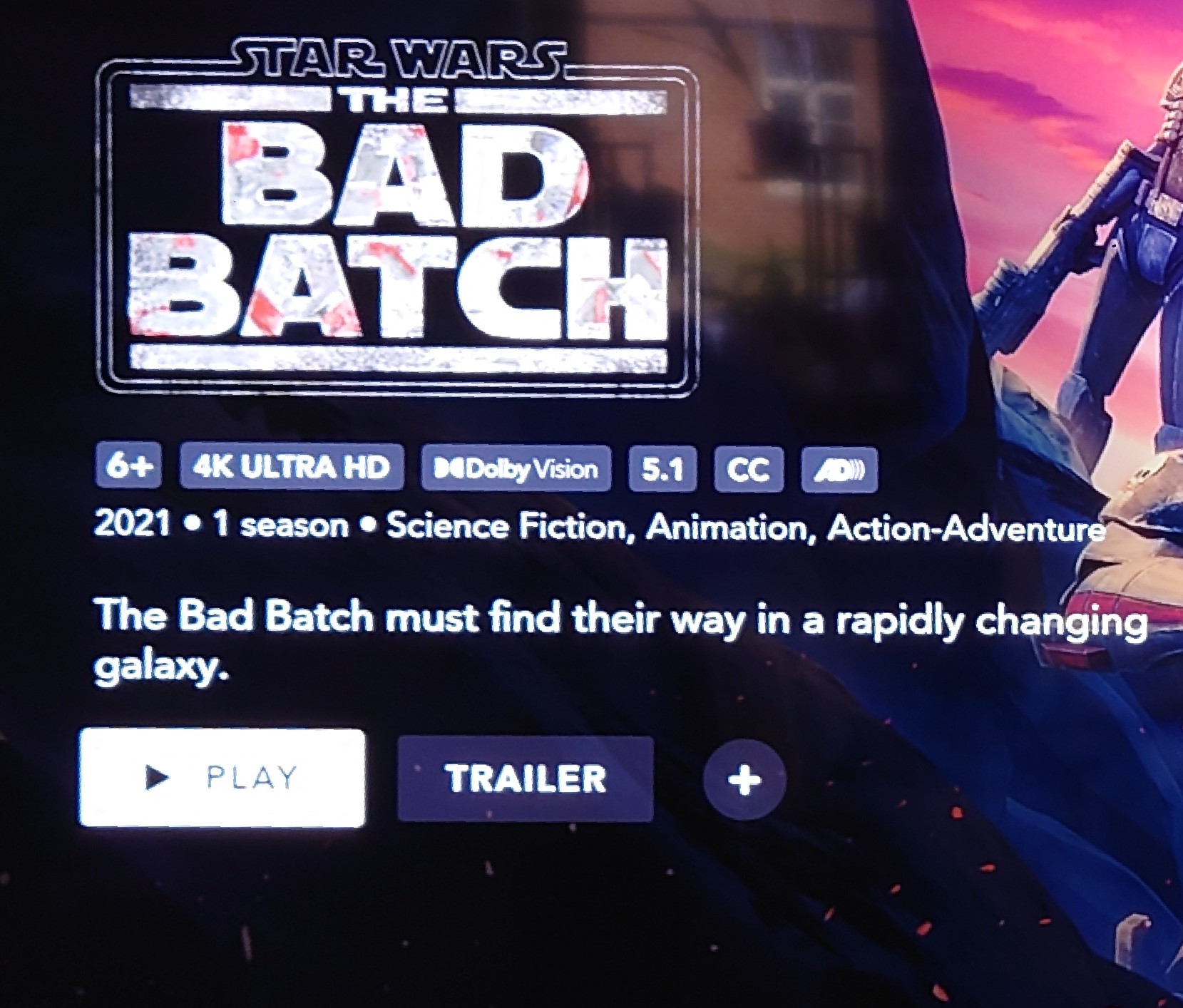
Task: Click the play triangle icon
Action: click(156, 776)
